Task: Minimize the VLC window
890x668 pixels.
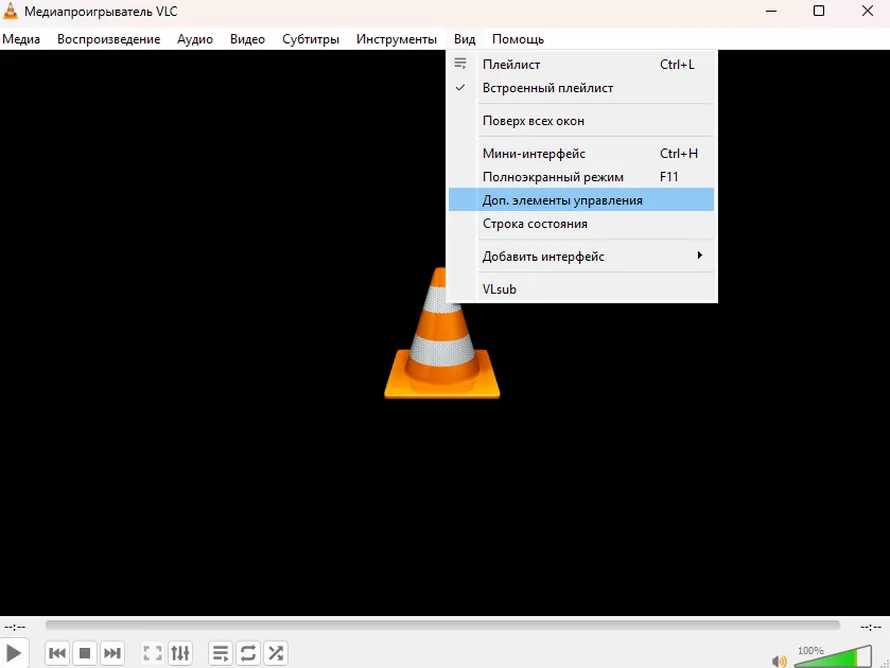Action: tap(771, 11)
